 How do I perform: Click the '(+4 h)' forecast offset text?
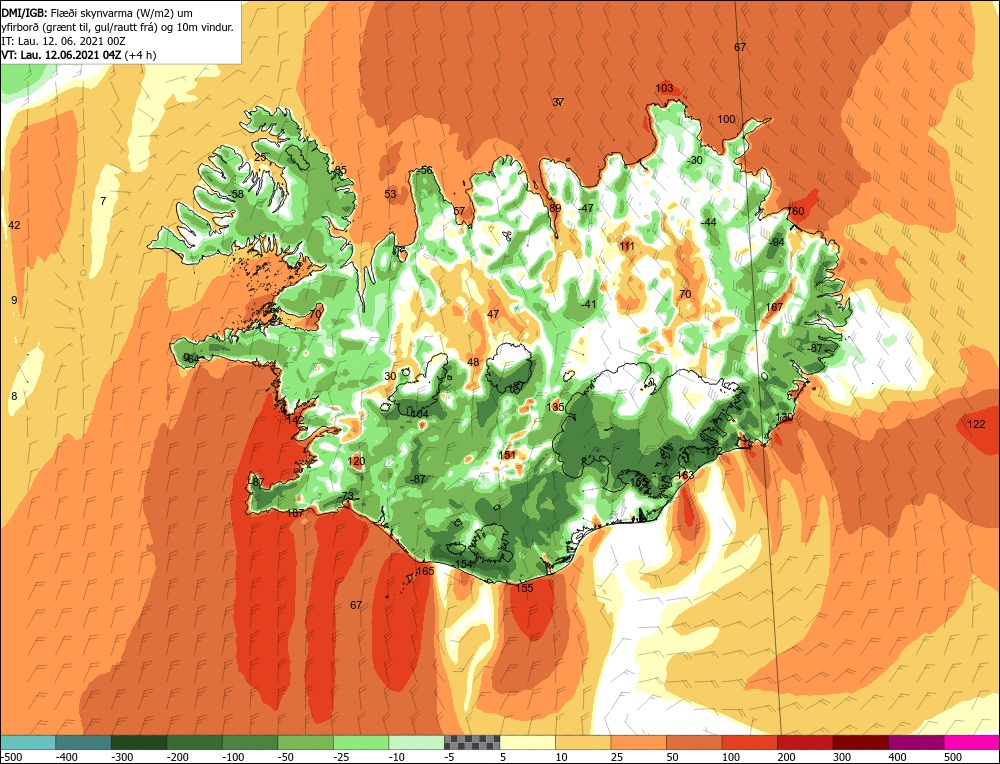tap(140, 55)
